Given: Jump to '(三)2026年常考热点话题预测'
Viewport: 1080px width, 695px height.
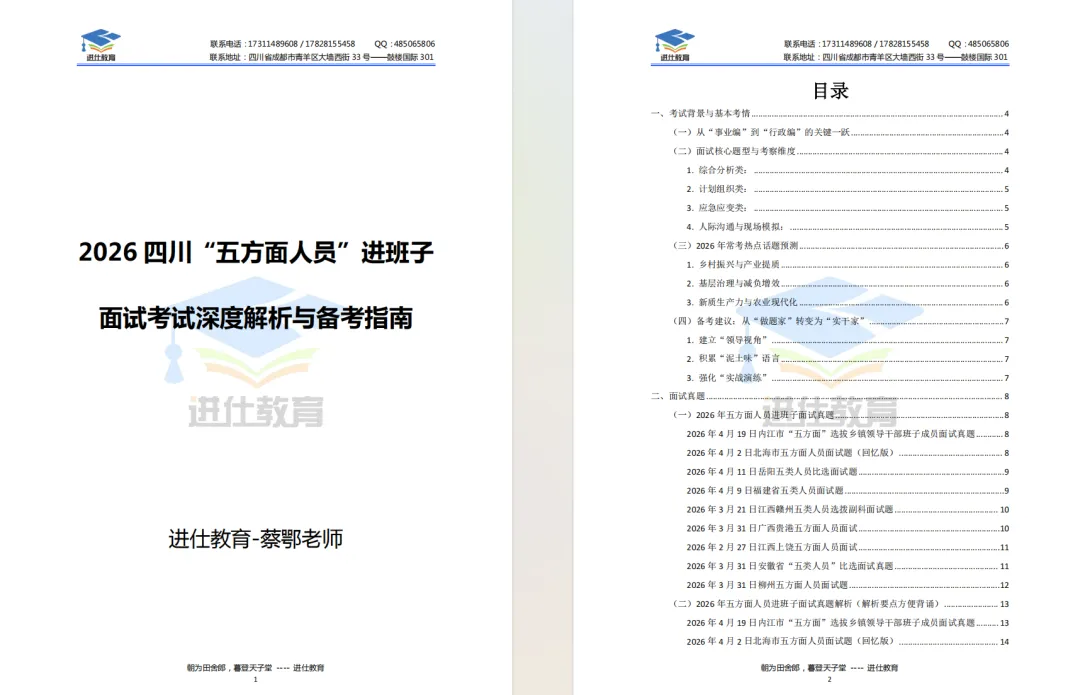Looking at the screenshot, I should tap(840, 246).
